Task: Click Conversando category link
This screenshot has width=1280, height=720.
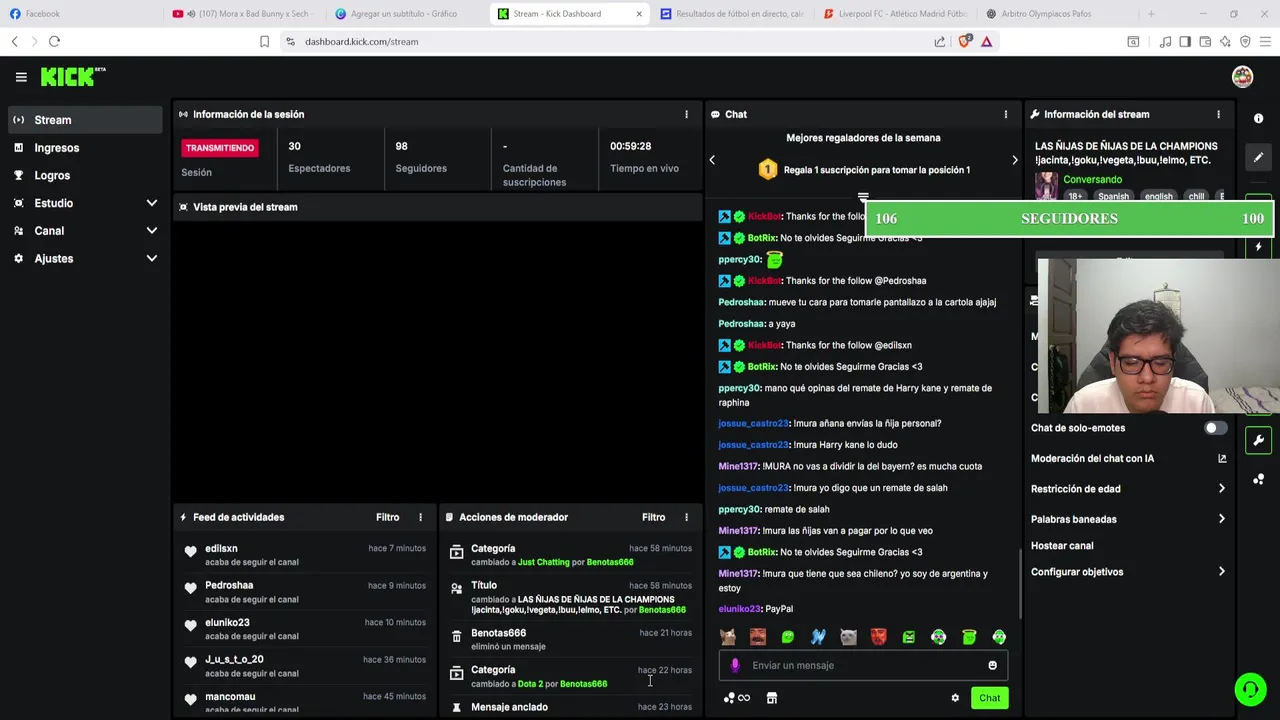Action: coord(1092,180)
